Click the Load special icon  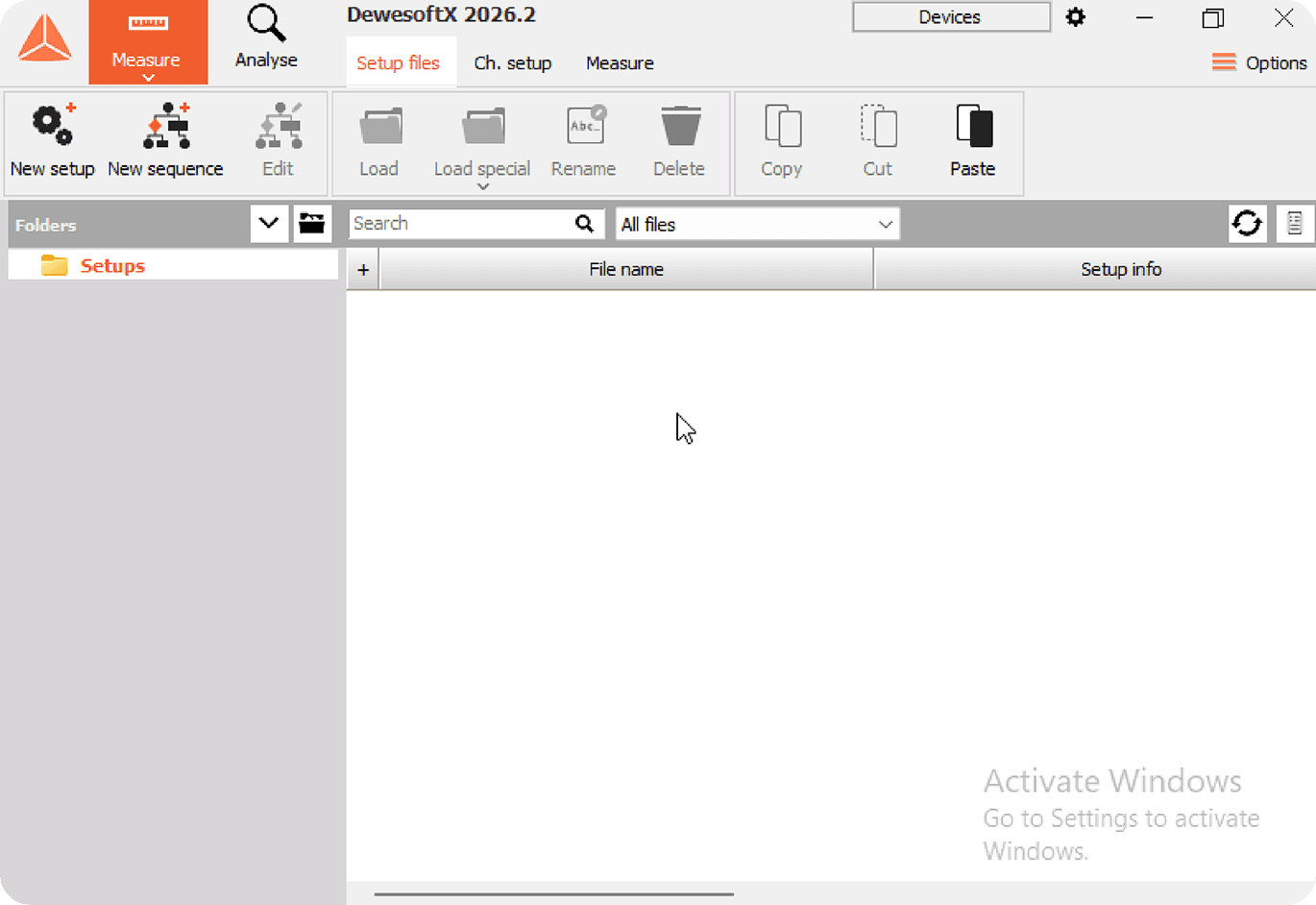pos(483,127)
